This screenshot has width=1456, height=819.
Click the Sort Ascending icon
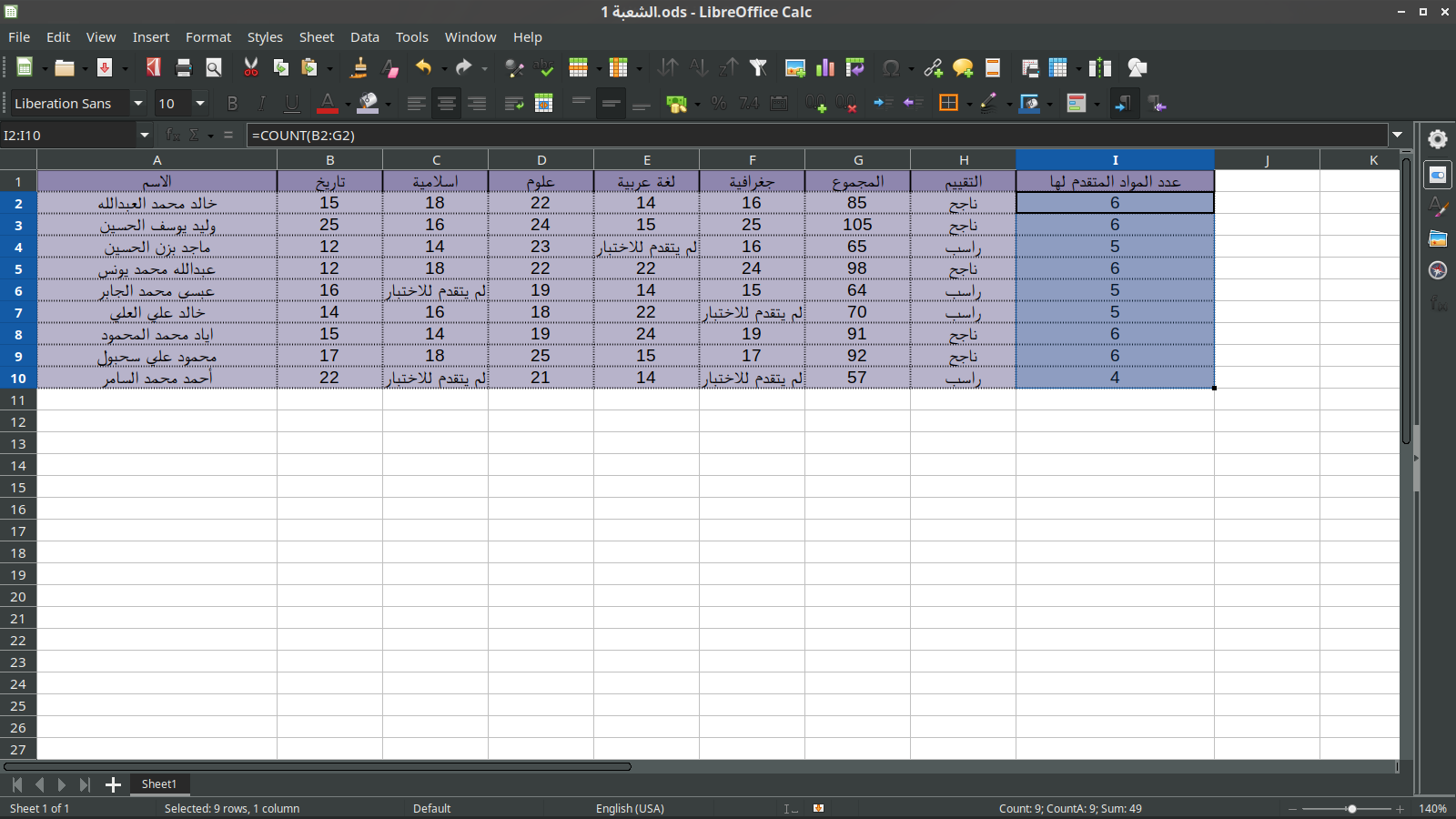[x=698, y=68]
